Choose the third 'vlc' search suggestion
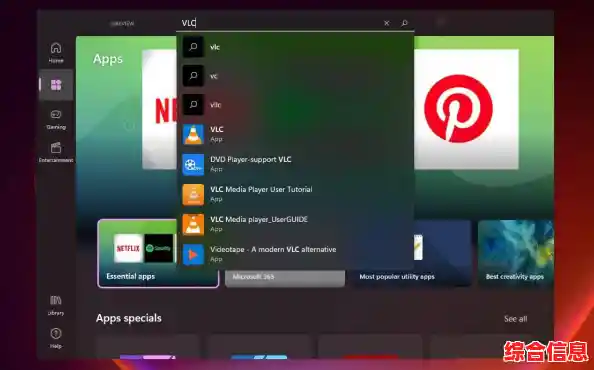The image size is (594, 370). point(295,105)
